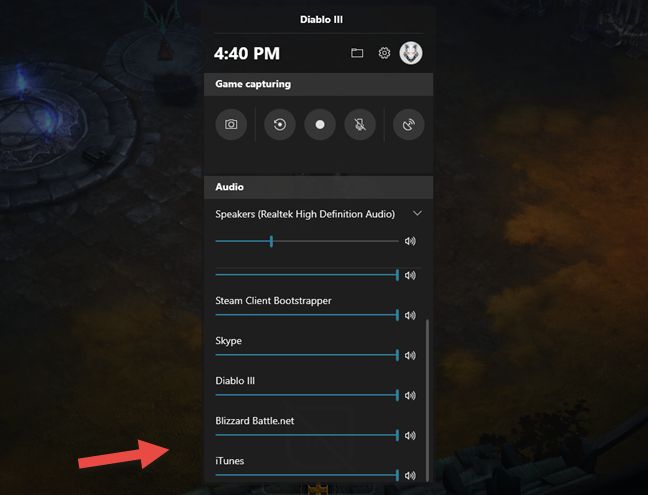The image size is (648, 495).
Task: Set the Diablo III volume slider
Action: coord(307,395)
